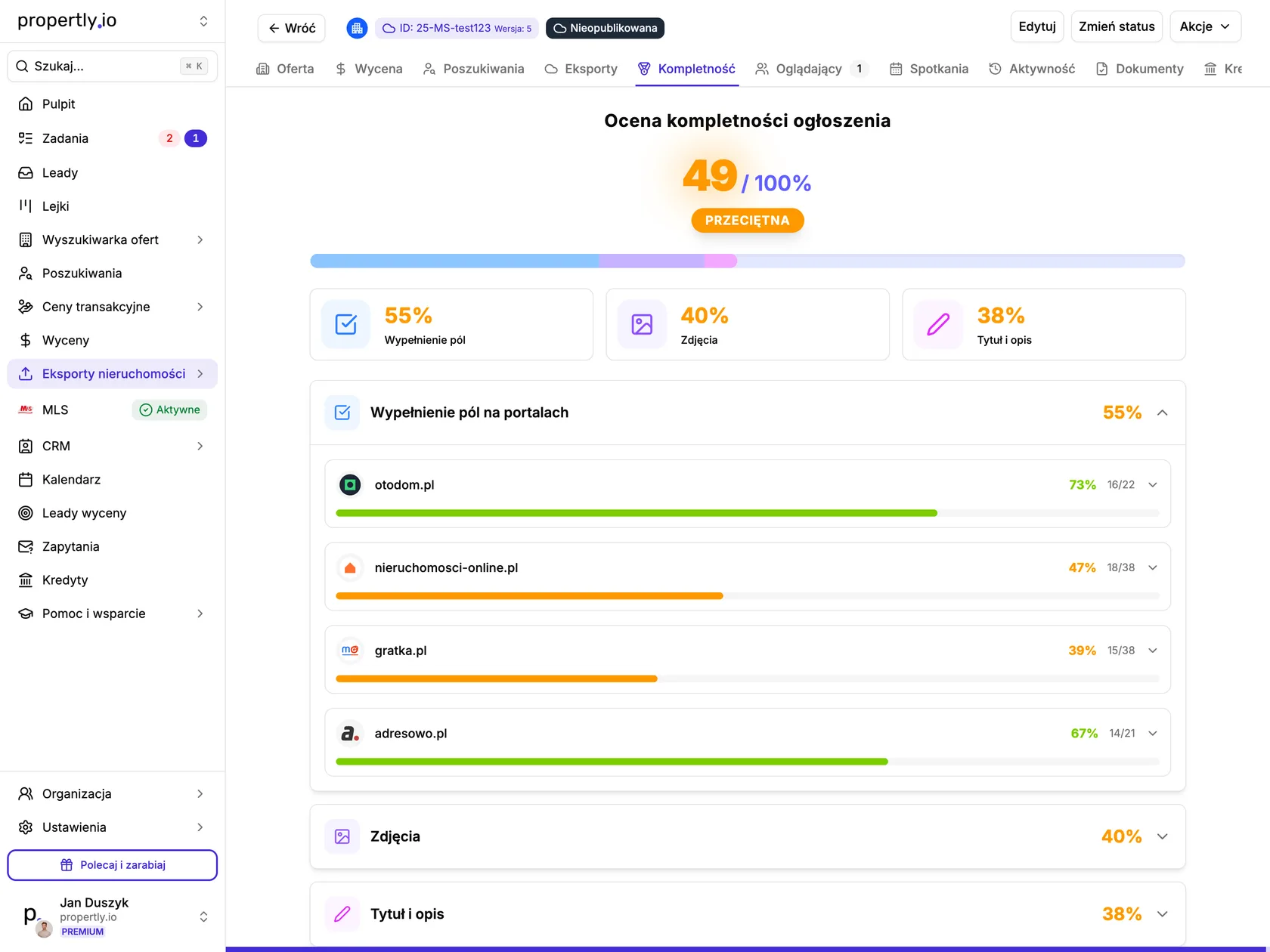
Task: Click the Edytuj button
Action: 1037,26
